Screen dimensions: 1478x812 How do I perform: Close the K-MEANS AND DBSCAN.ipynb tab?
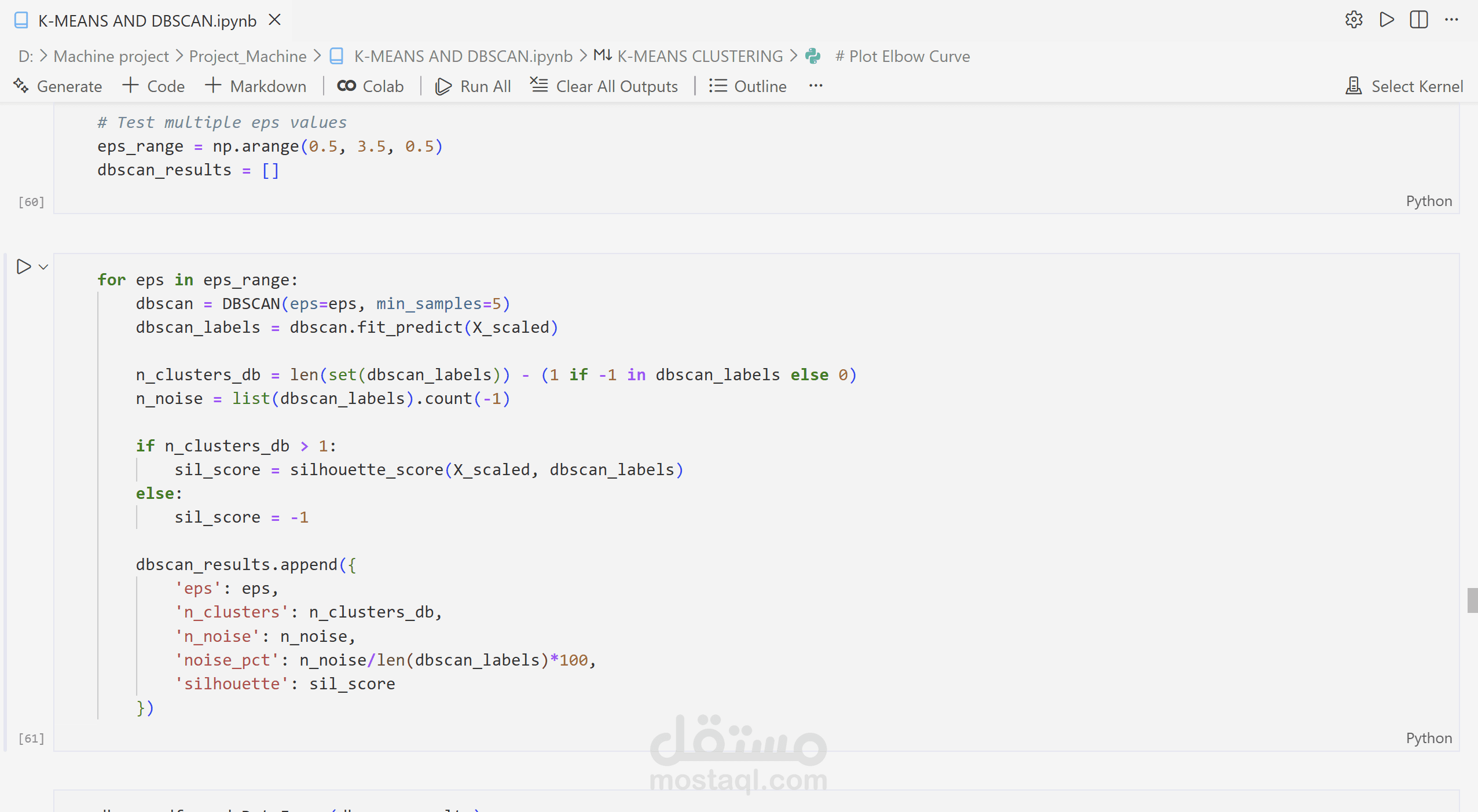275,20
